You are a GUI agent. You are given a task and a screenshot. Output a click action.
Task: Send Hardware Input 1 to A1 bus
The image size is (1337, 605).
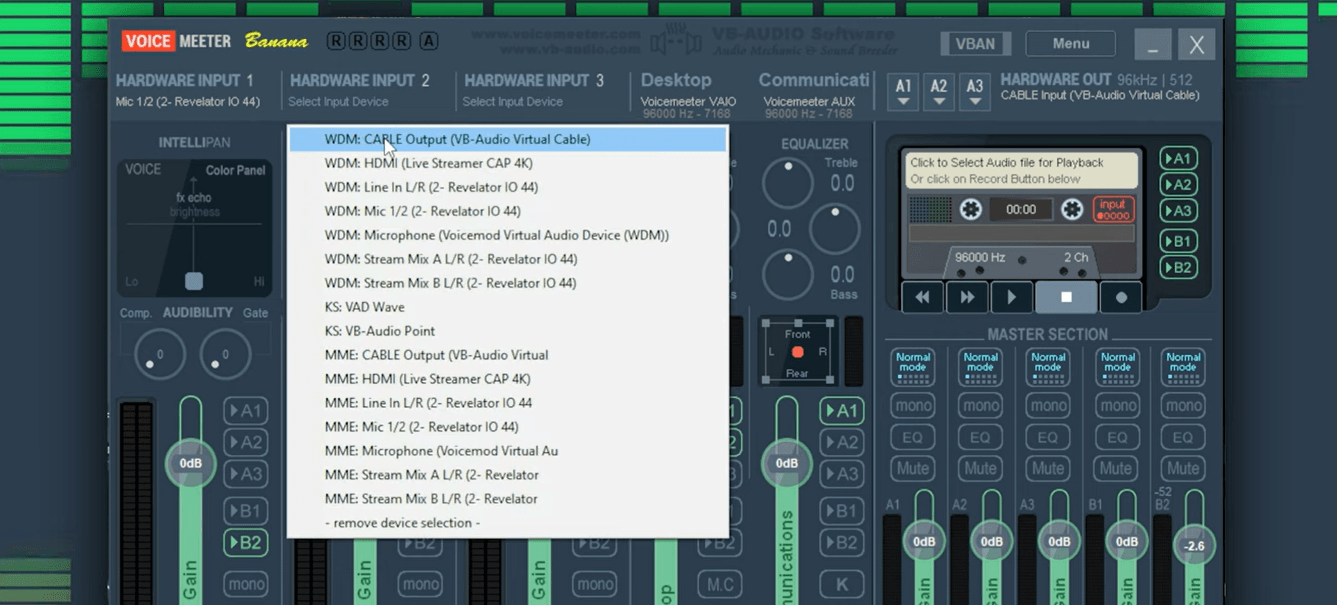click(245, 411)
